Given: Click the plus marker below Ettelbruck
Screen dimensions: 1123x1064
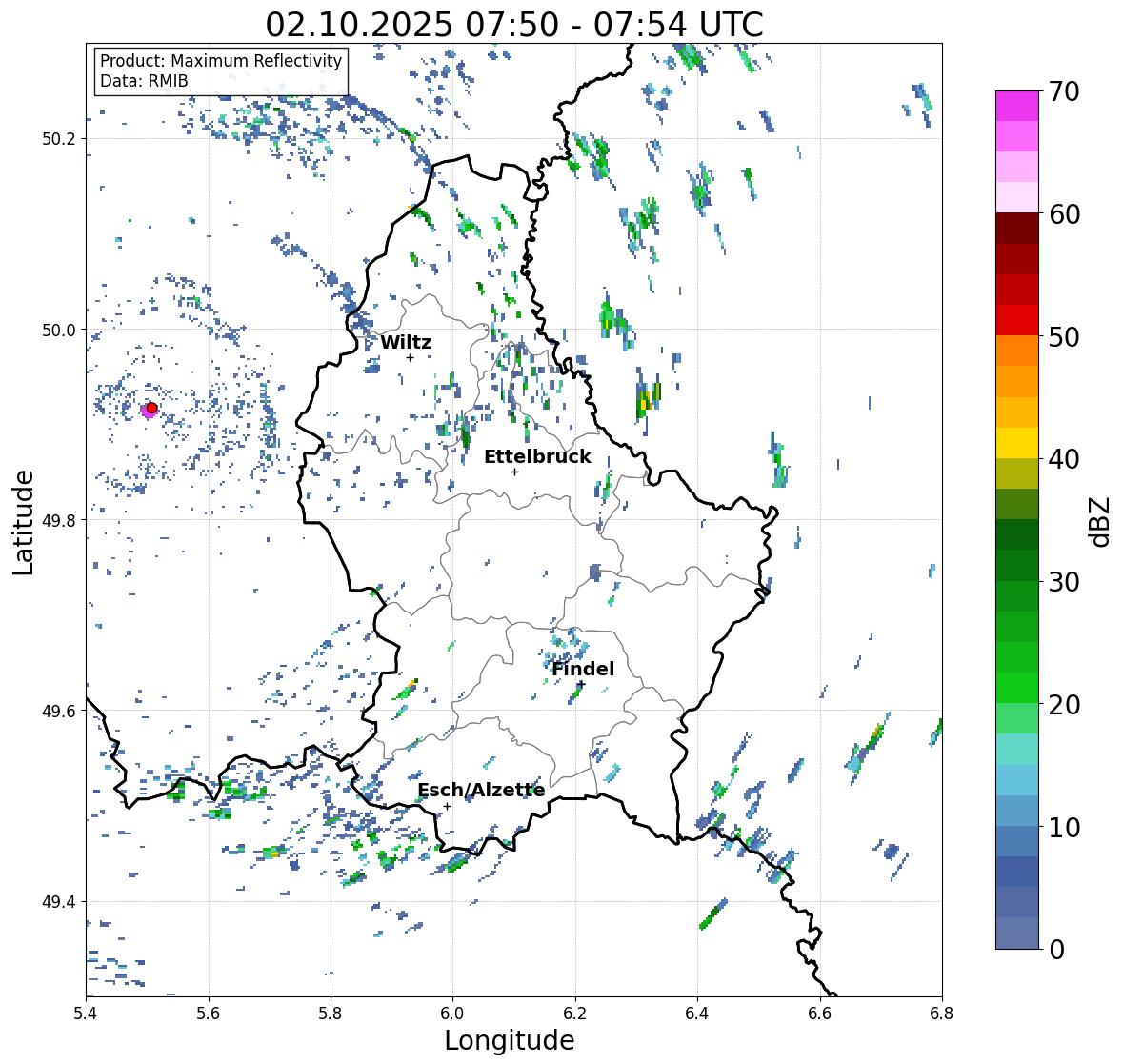Looking at the screenshot, I should tap(514, 472).
